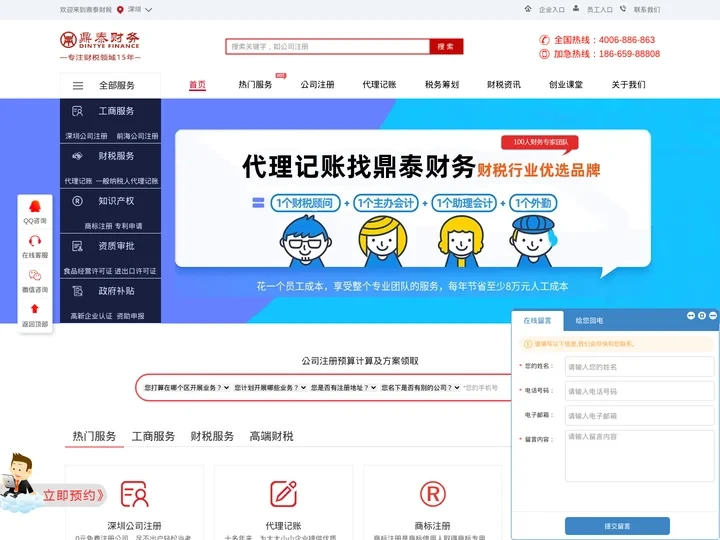Open 食品经营许可证 sidebar link
The width and height of the screenshot is (720, 540).
[x=88, y=271]
